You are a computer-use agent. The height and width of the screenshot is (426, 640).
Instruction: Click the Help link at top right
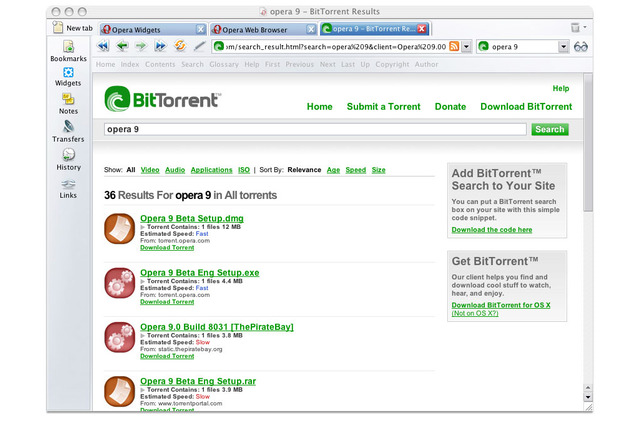coord(561,88)
